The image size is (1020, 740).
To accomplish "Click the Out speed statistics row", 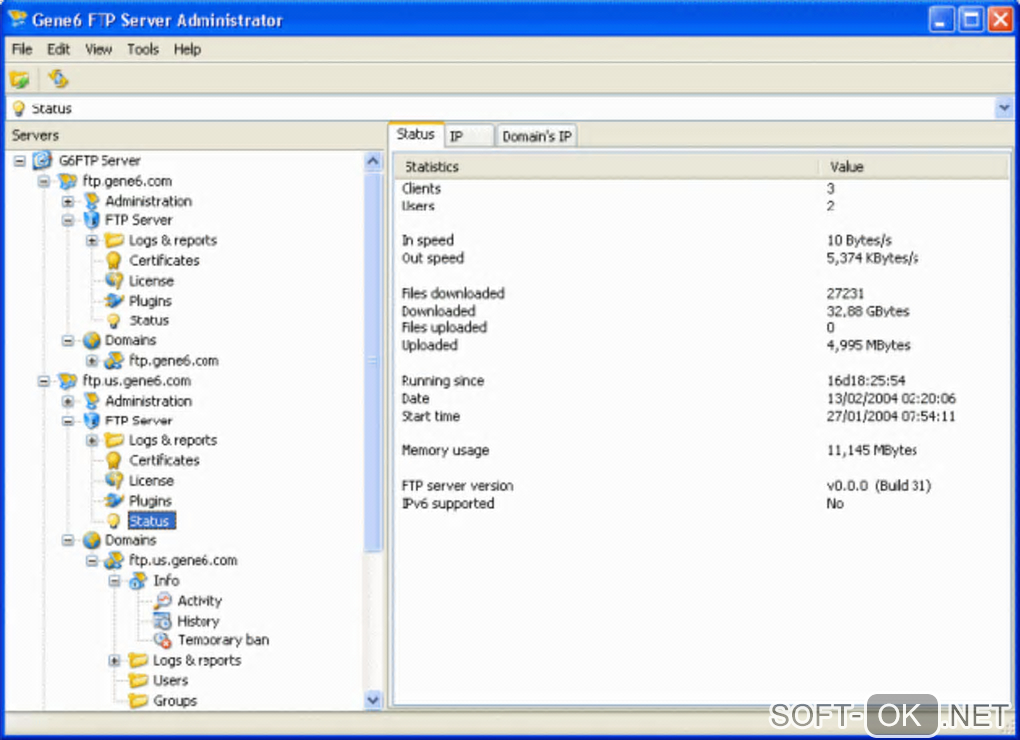I will [x=701, y=258].
